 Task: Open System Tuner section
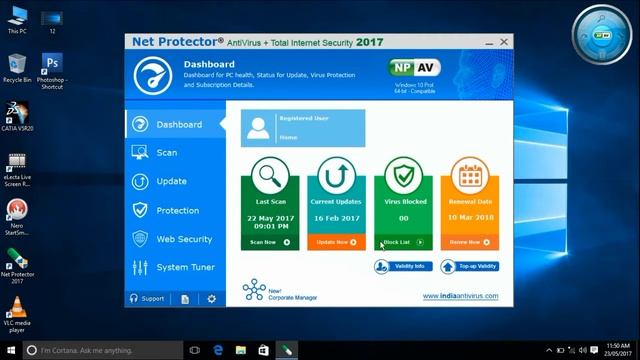tap(175, 267)
